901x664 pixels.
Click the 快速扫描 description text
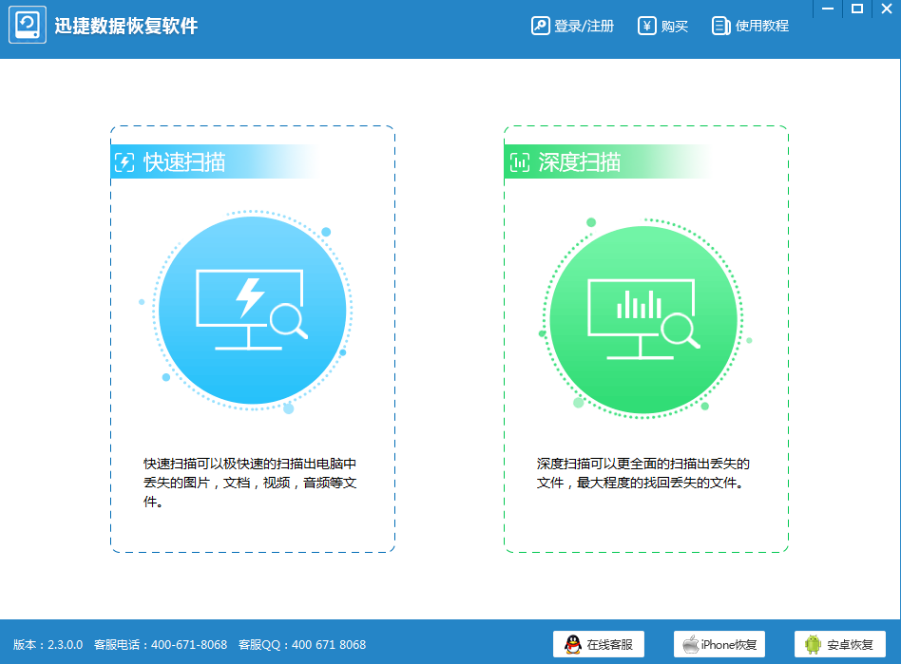tap(250, 482)
